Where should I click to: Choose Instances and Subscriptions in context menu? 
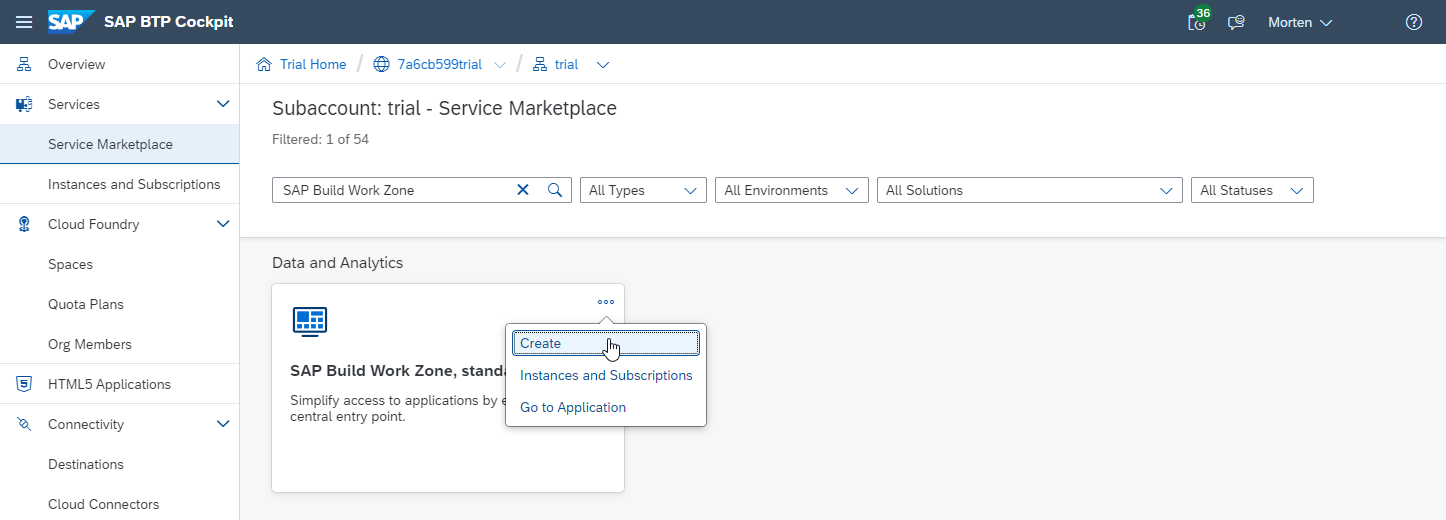coord(606,375)
